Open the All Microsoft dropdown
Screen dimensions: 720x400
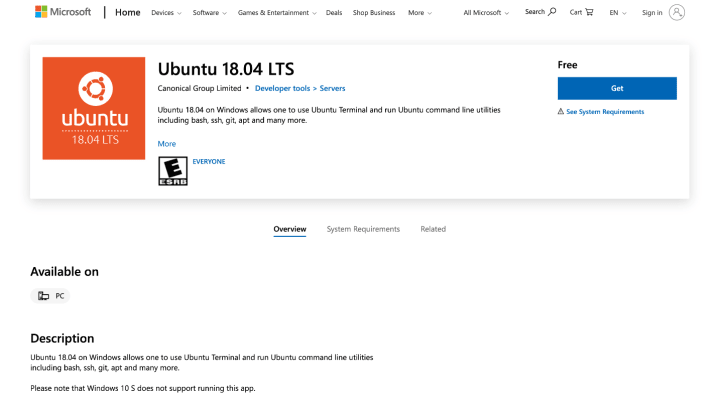tap(486, 13)
